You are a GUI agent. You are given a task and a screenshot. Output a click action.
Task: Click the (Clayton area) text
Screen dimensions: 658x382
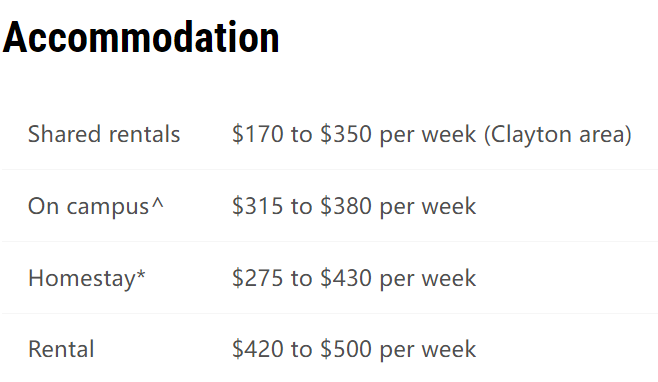[558, 135]
